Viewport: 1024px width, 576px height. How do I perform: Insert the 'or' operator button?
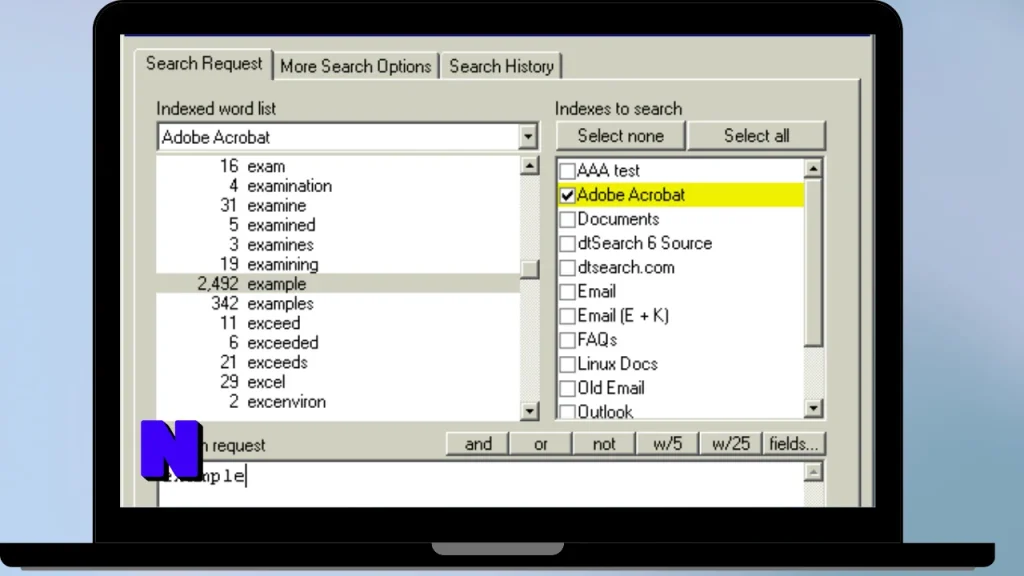[x=540, y=444]
